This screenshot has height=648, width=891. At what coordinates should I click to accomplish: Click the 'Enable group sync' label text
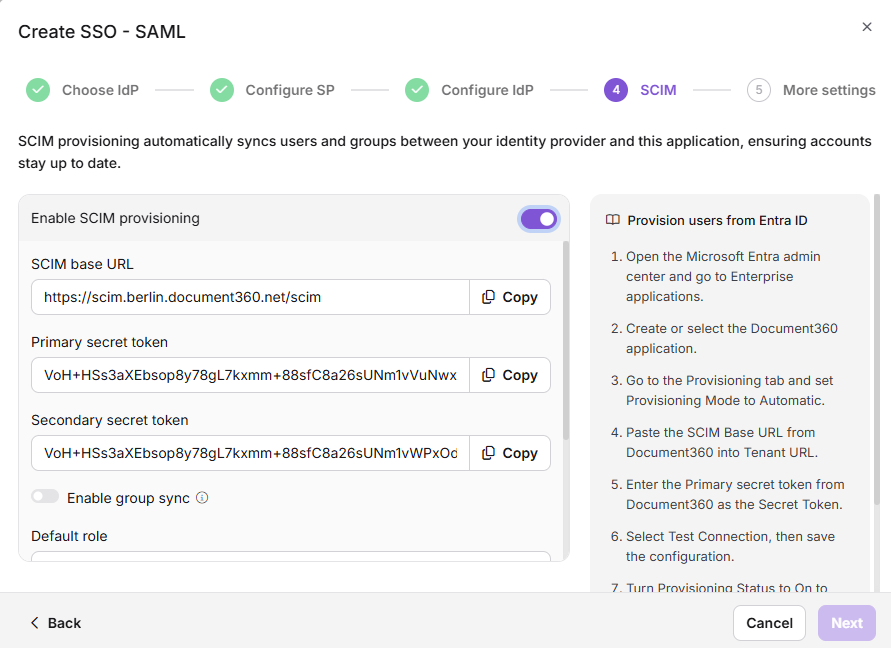(x=128, y=498)
